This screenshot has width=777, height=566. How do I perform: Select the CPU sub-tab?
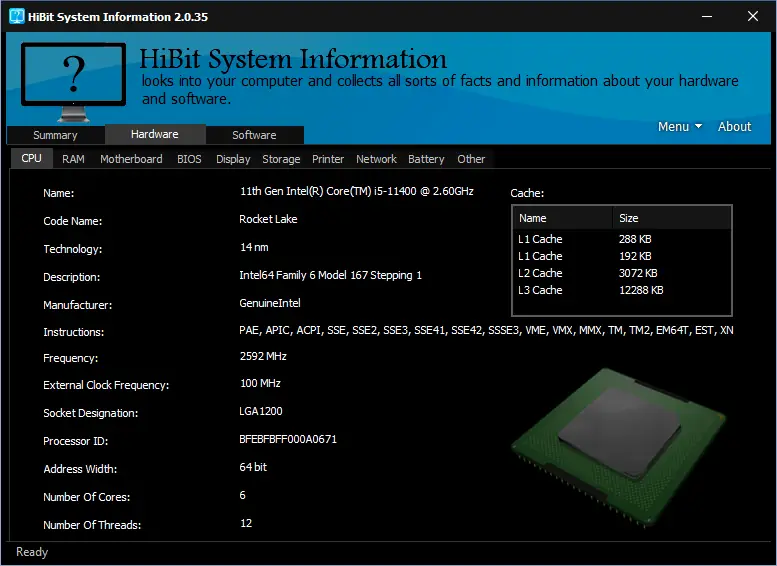pos(31,158)
